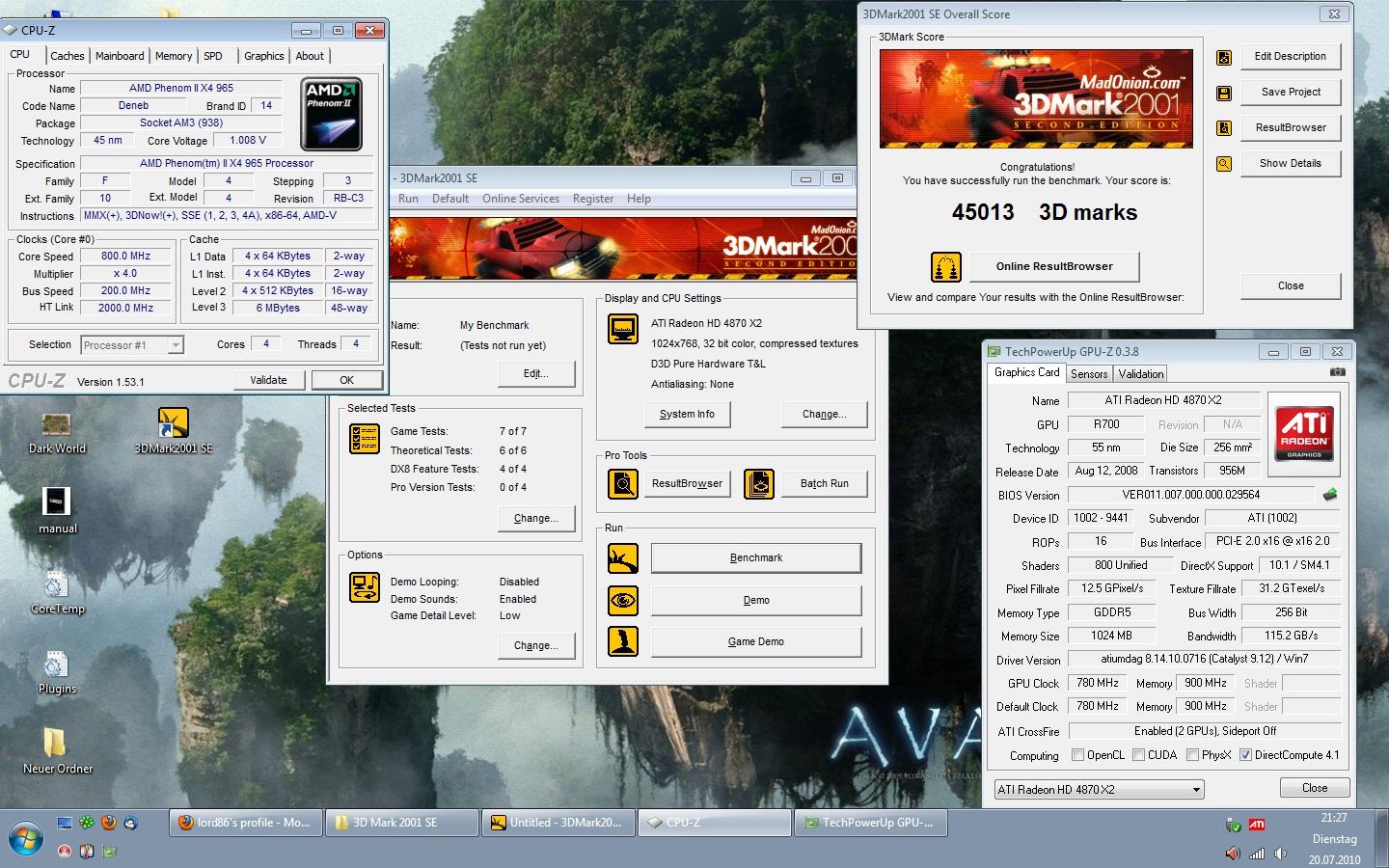
Task: Click the Show Details magnifier icon
Action: pos(1224,164)
